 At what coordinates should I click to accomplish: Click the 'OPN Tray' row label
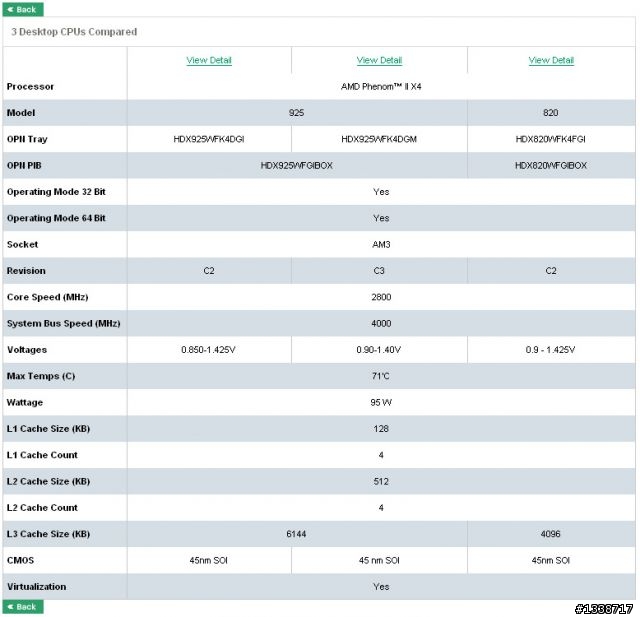click(27, 139)
